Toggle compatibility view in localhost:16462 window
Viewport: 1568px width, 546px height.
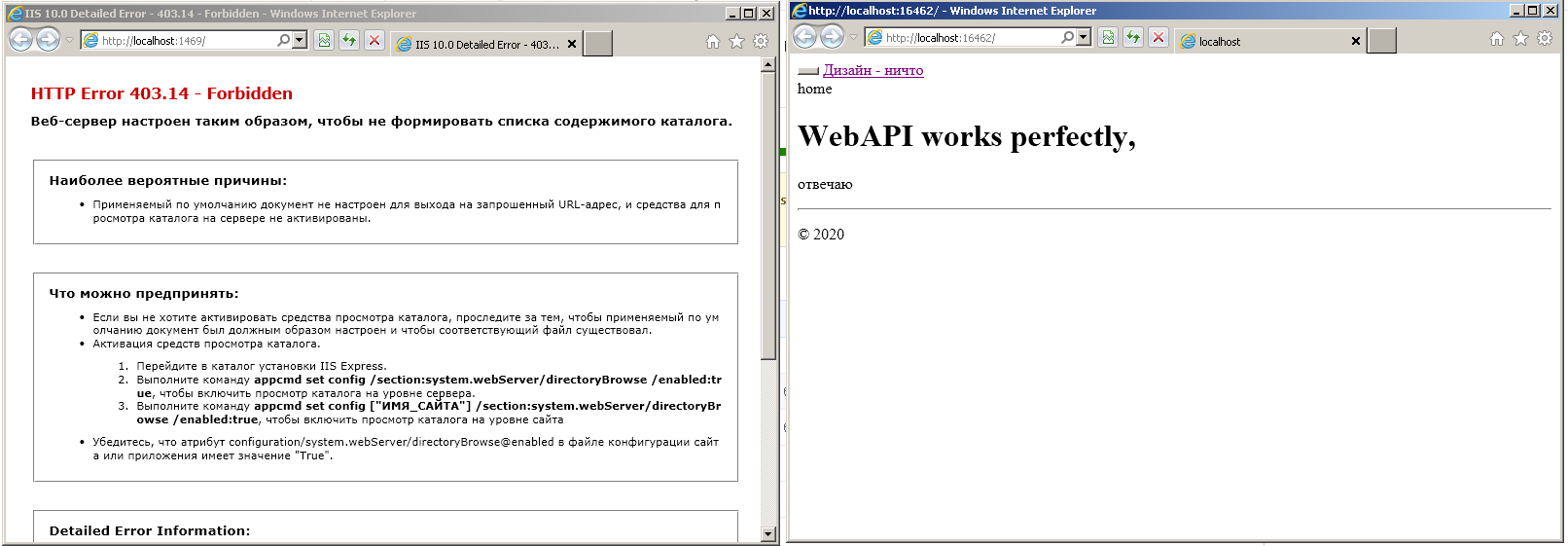click(x=1108, y=37)
